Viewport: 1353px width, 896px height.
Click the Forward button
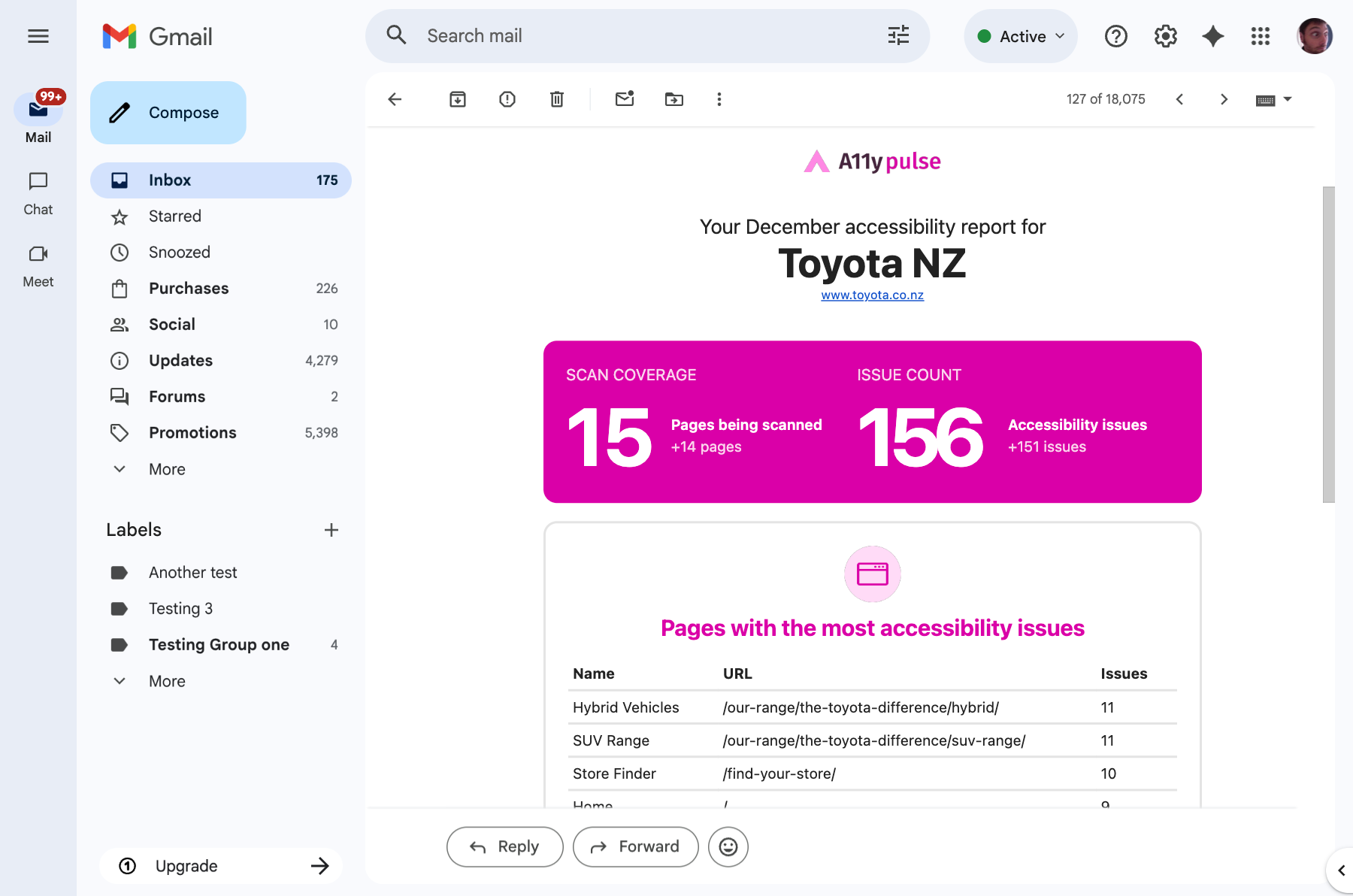point(635,847)
